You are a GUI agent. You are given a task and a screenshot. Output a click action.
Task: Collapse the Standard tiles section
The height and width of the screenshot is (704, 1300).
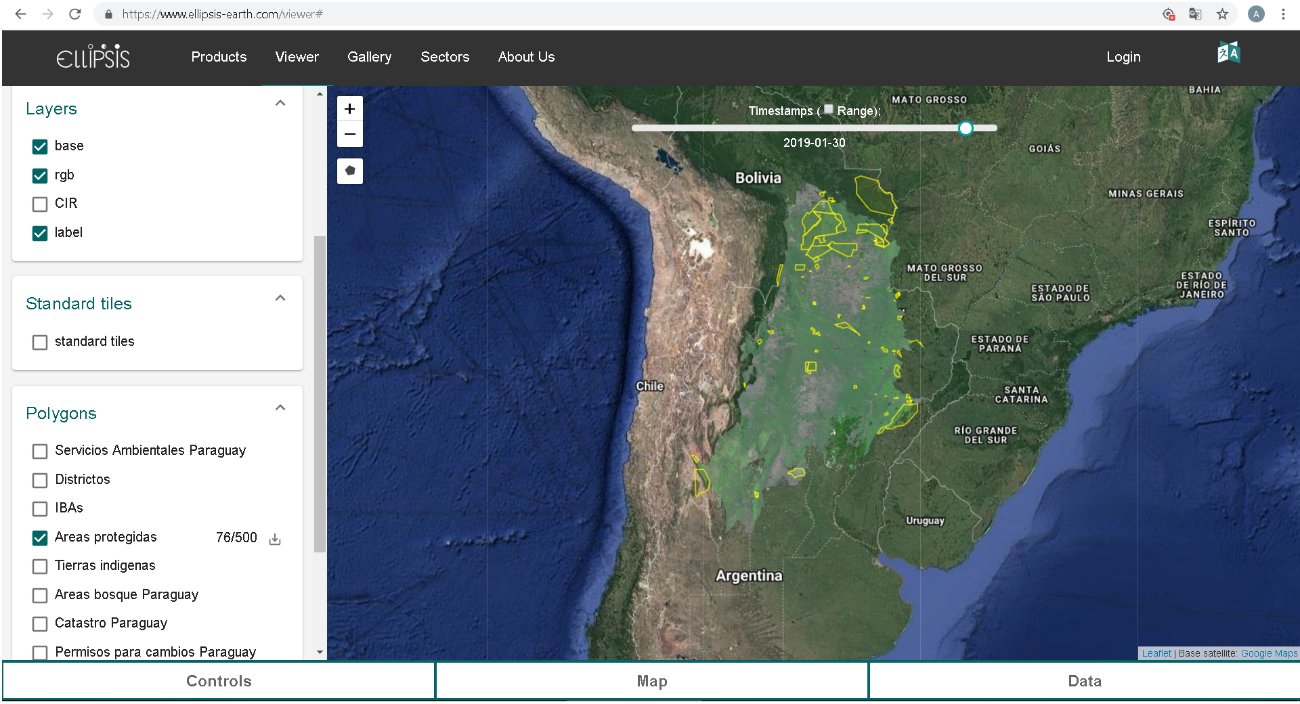pyautogui.click(x=280, y=298)
